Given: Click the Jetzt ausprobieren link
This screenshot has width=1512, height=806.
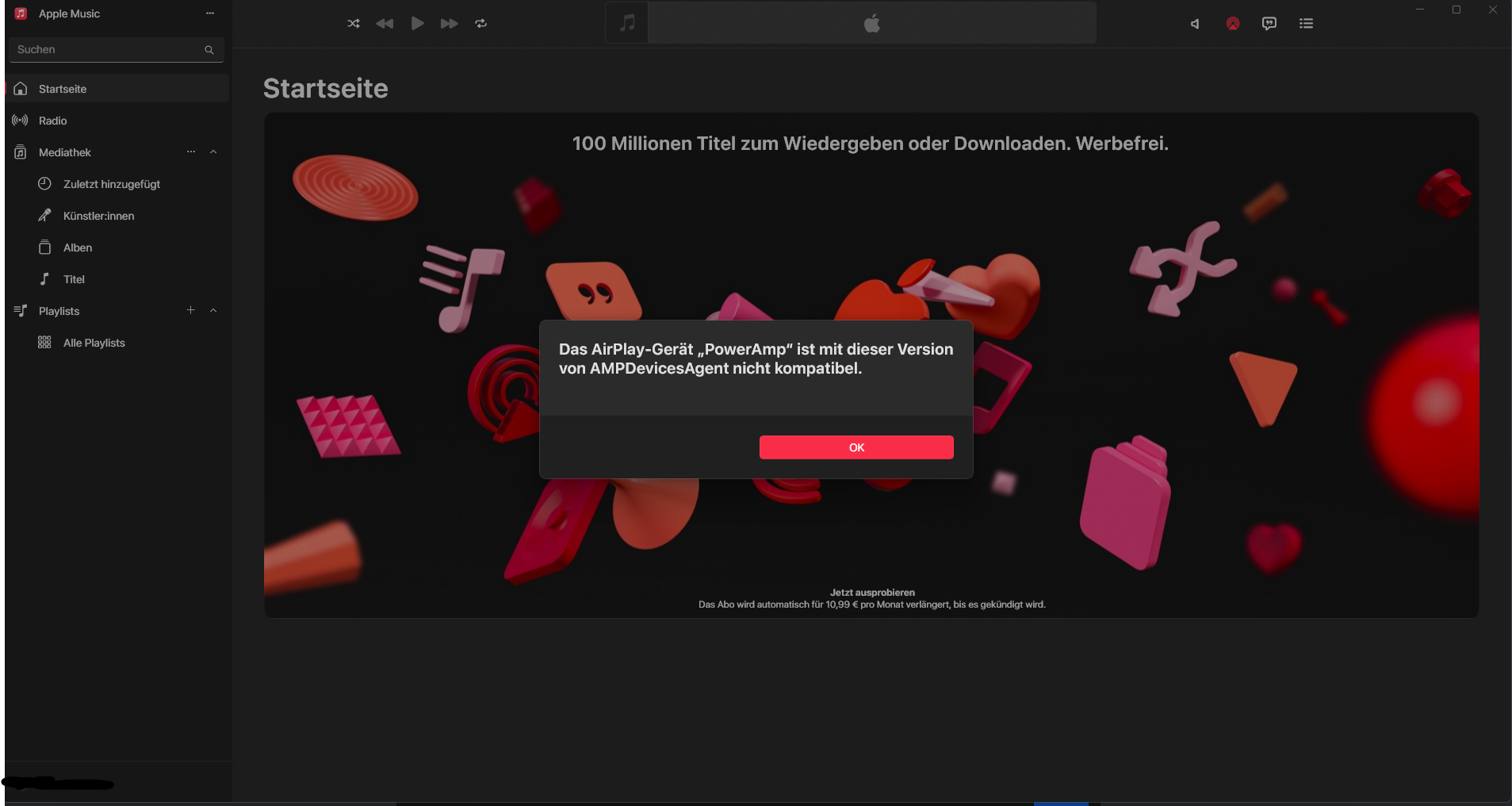Looking at the screenshot, I should point(872,593).
